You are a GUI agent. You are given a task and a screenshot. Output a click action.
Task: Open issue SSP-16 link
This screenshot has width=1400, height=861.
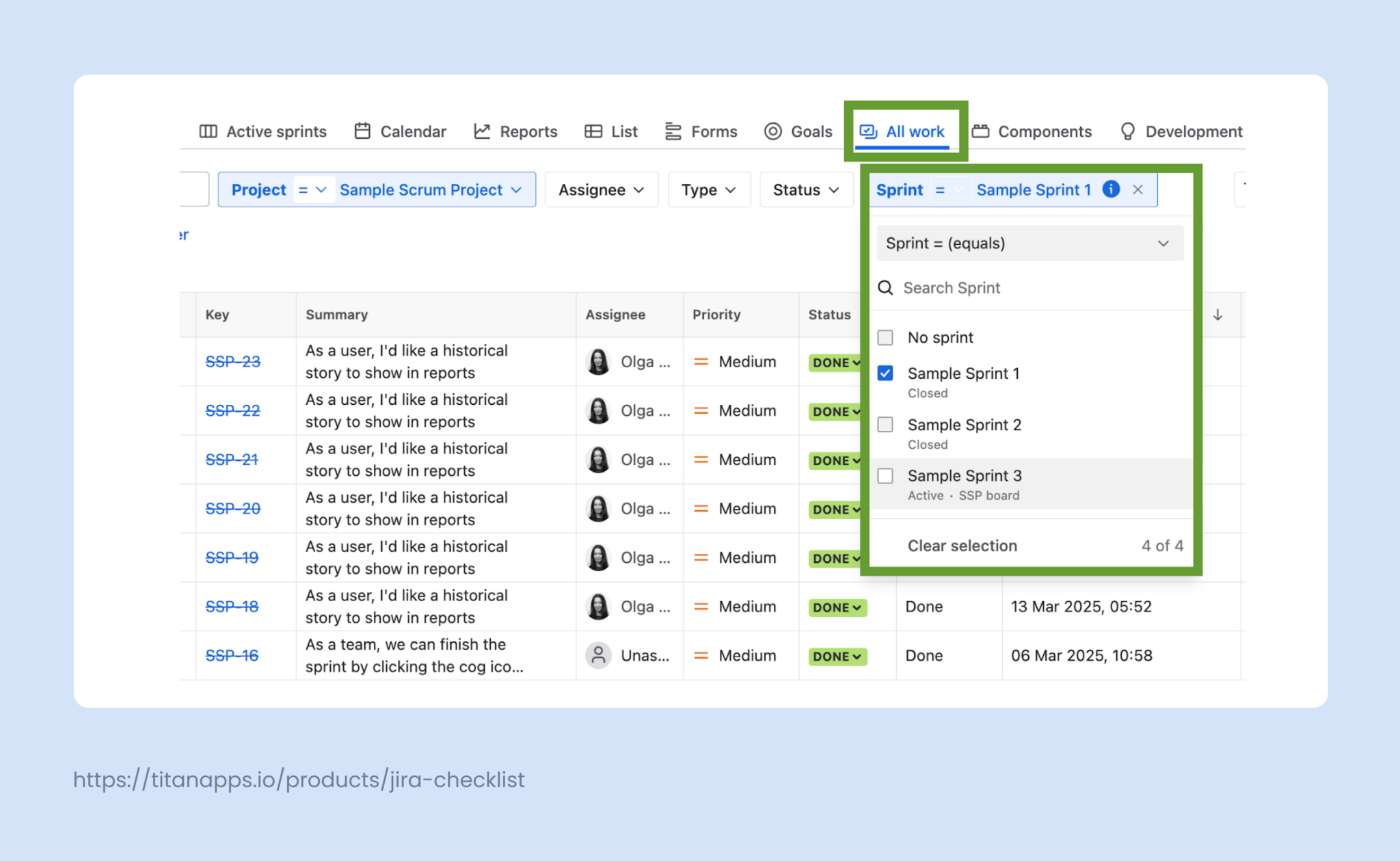[x=232, y=655]
